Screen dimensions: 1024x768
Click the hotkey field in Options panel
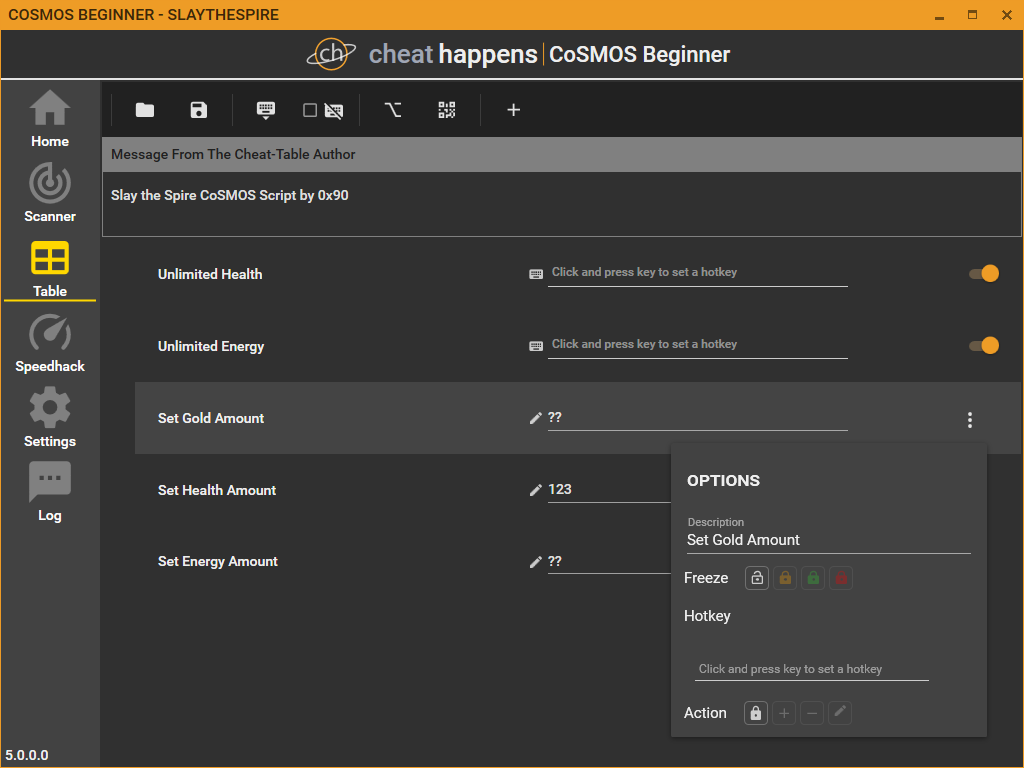click(x=812, y=669)
